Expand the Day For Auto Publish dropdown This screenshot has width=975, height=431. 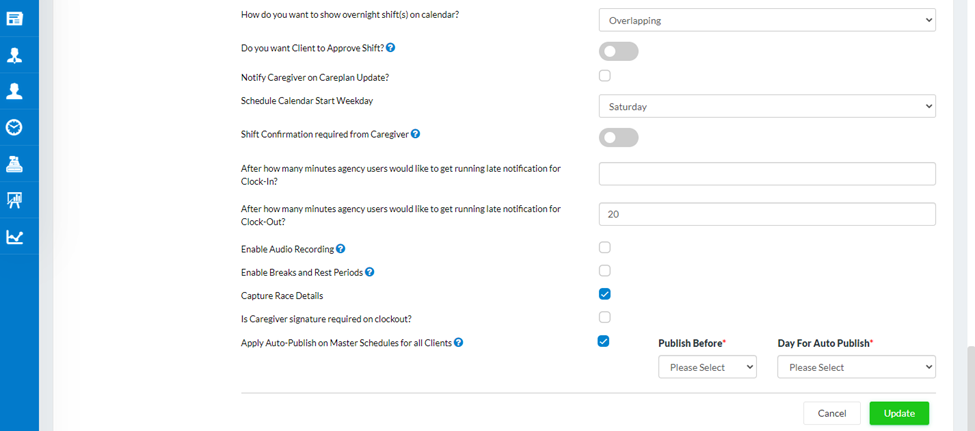pos(856,367)
